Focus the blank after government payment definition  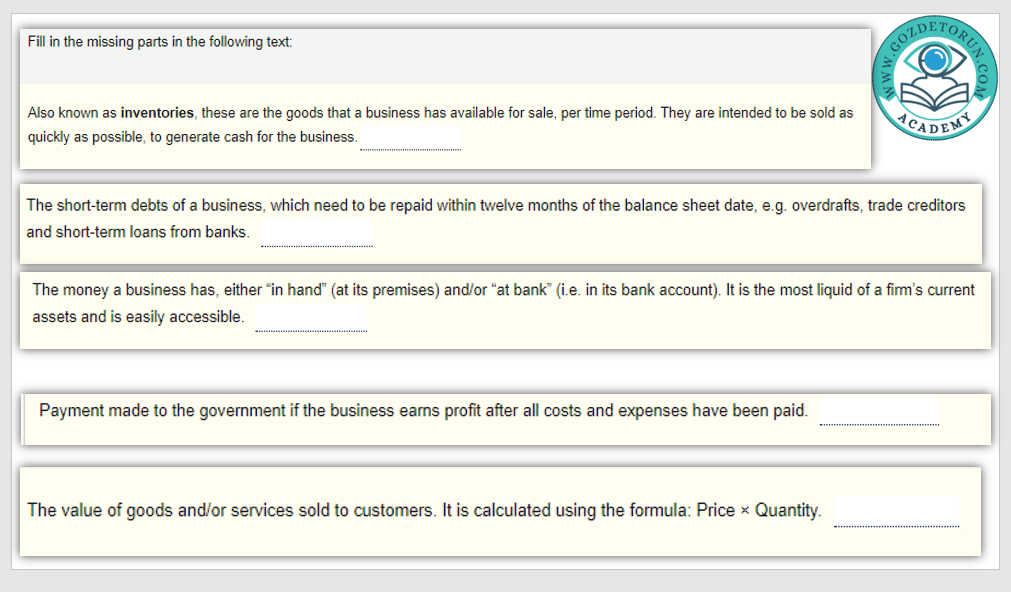(x=879, y=412)
